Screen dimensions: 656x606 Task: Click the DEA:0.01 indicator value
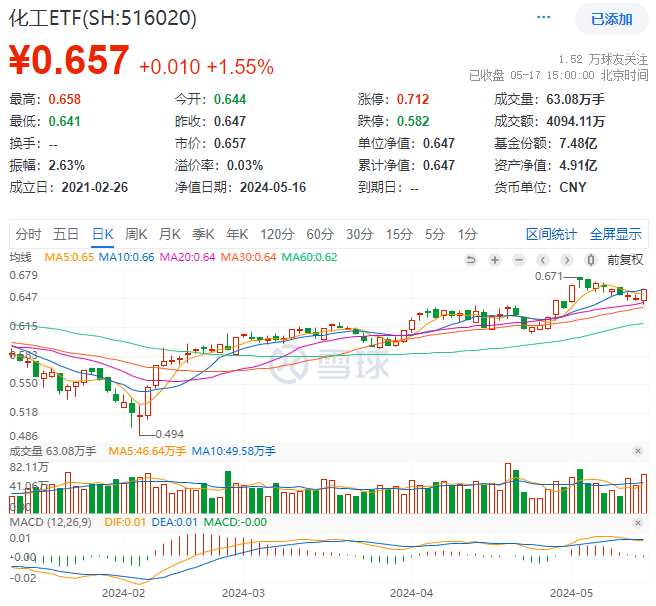tap(174, 522)
